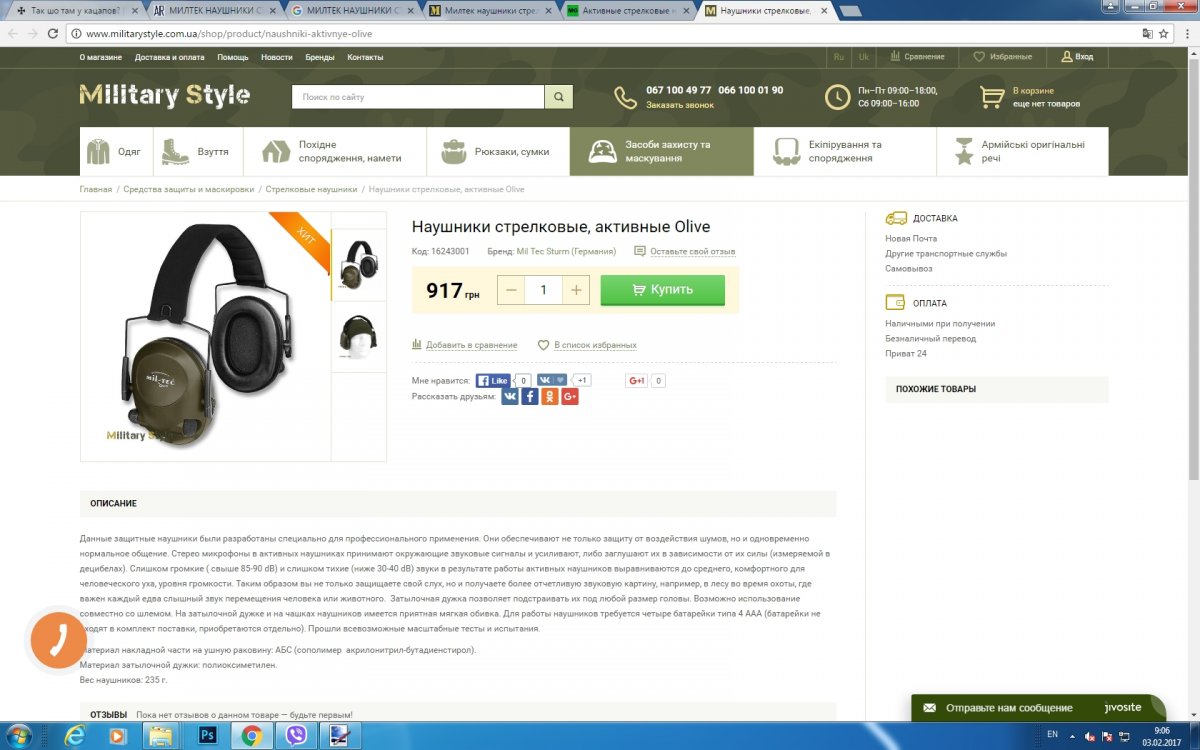Open Windows Start button
This screenshot has width=1200, height=750.
point(19,736)
